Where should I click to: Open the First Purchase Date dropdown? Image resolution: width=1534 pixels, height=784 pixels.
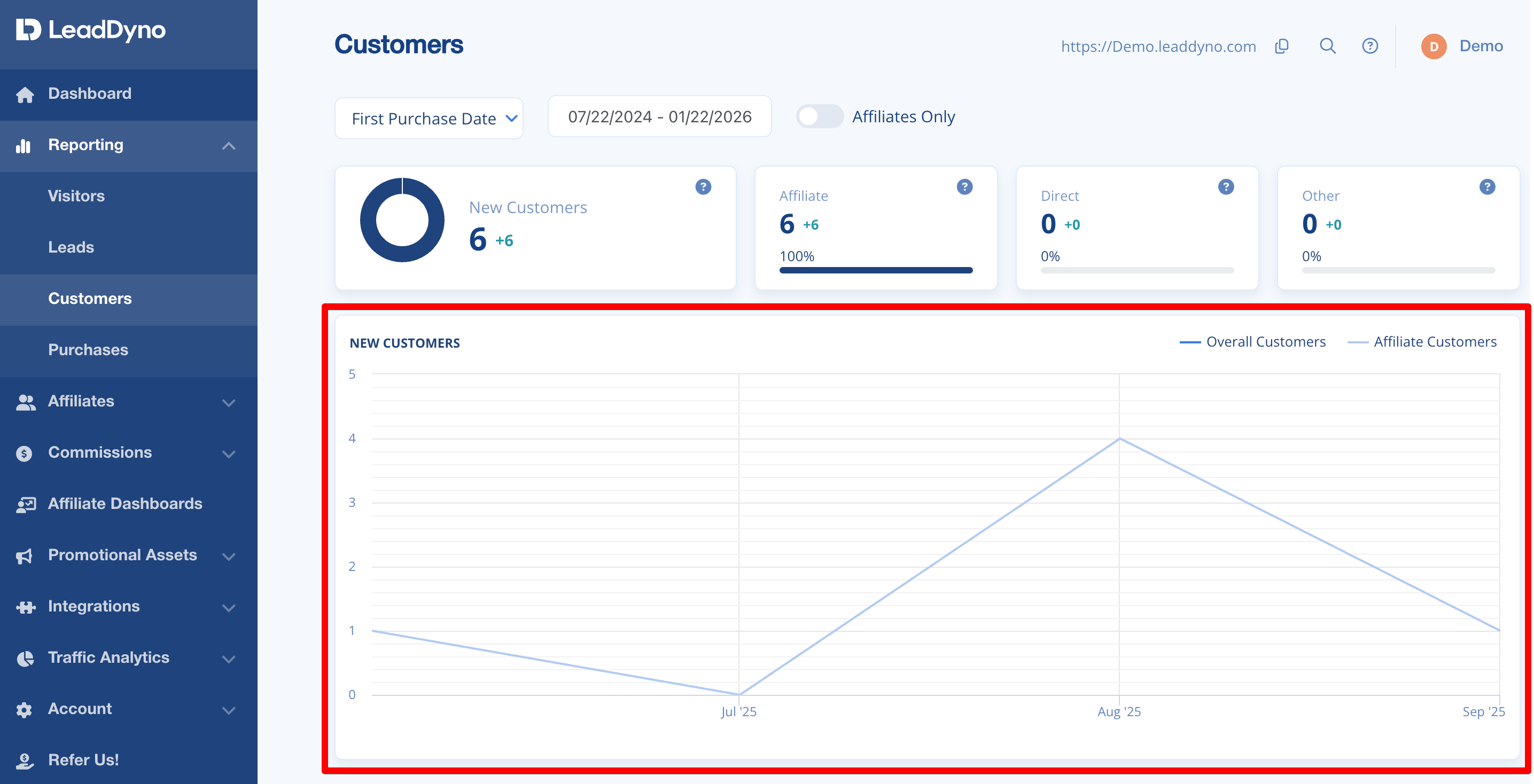(x=429, y=119)
